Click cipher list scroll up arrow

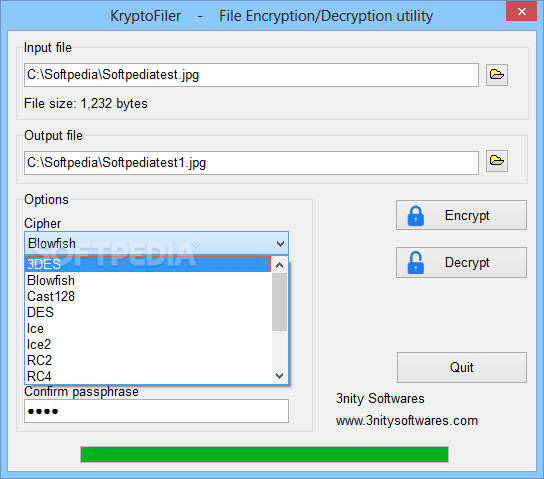pos(279,265)
